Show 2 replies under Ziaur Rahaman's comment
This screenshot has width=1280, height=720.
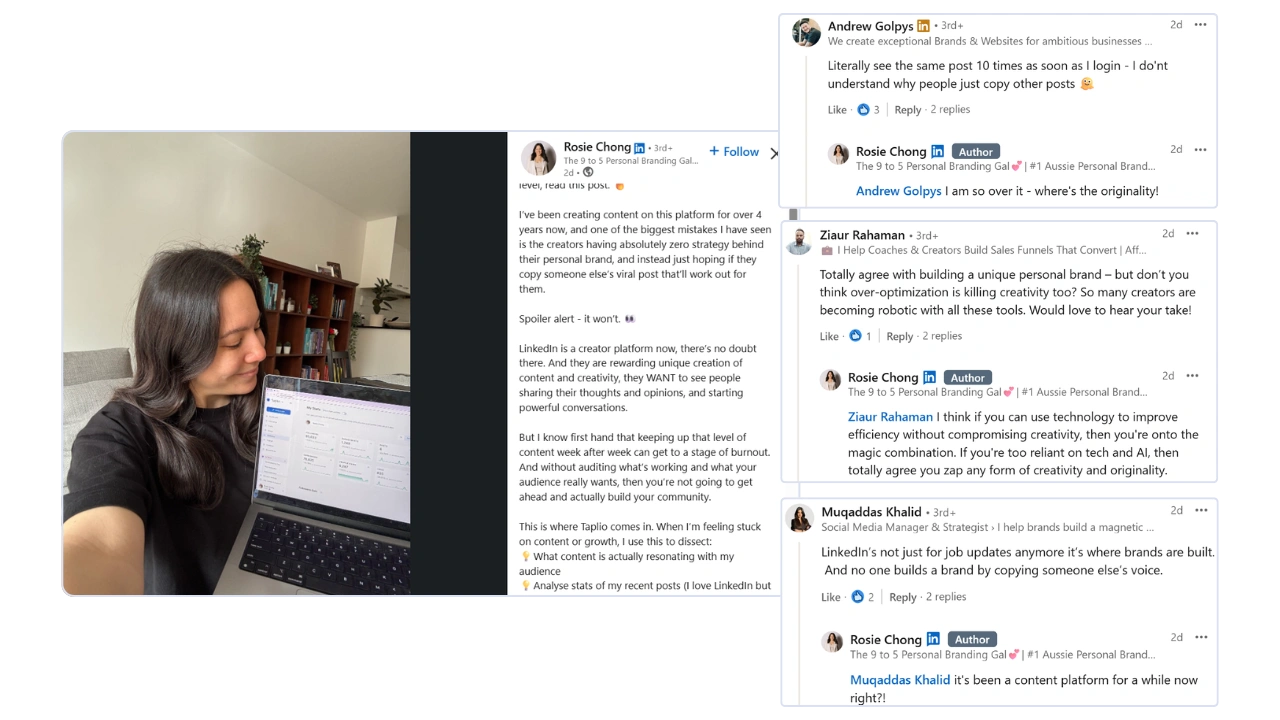coord(942,337)
